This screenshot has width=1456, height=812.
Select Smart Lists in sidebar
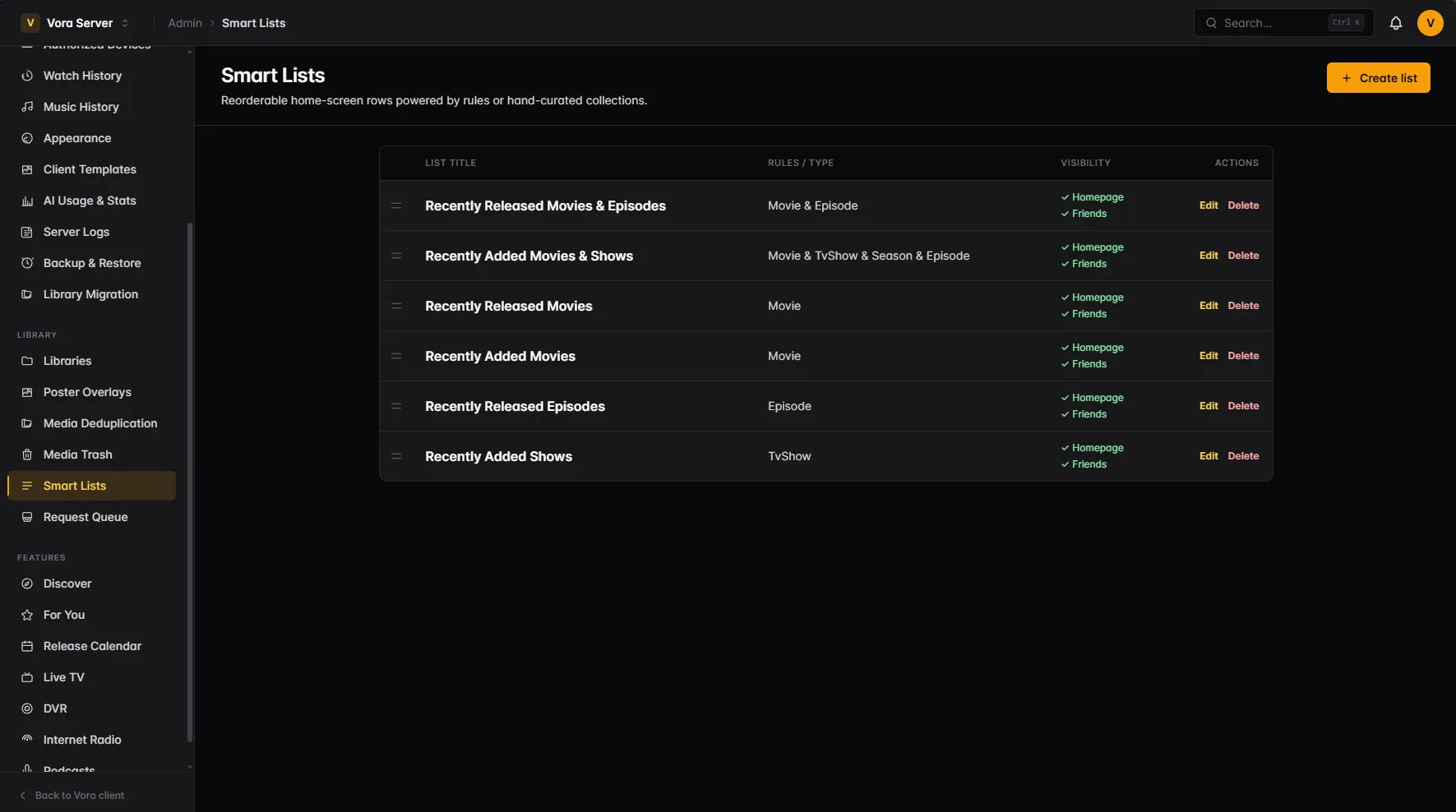tap(92, 486)
